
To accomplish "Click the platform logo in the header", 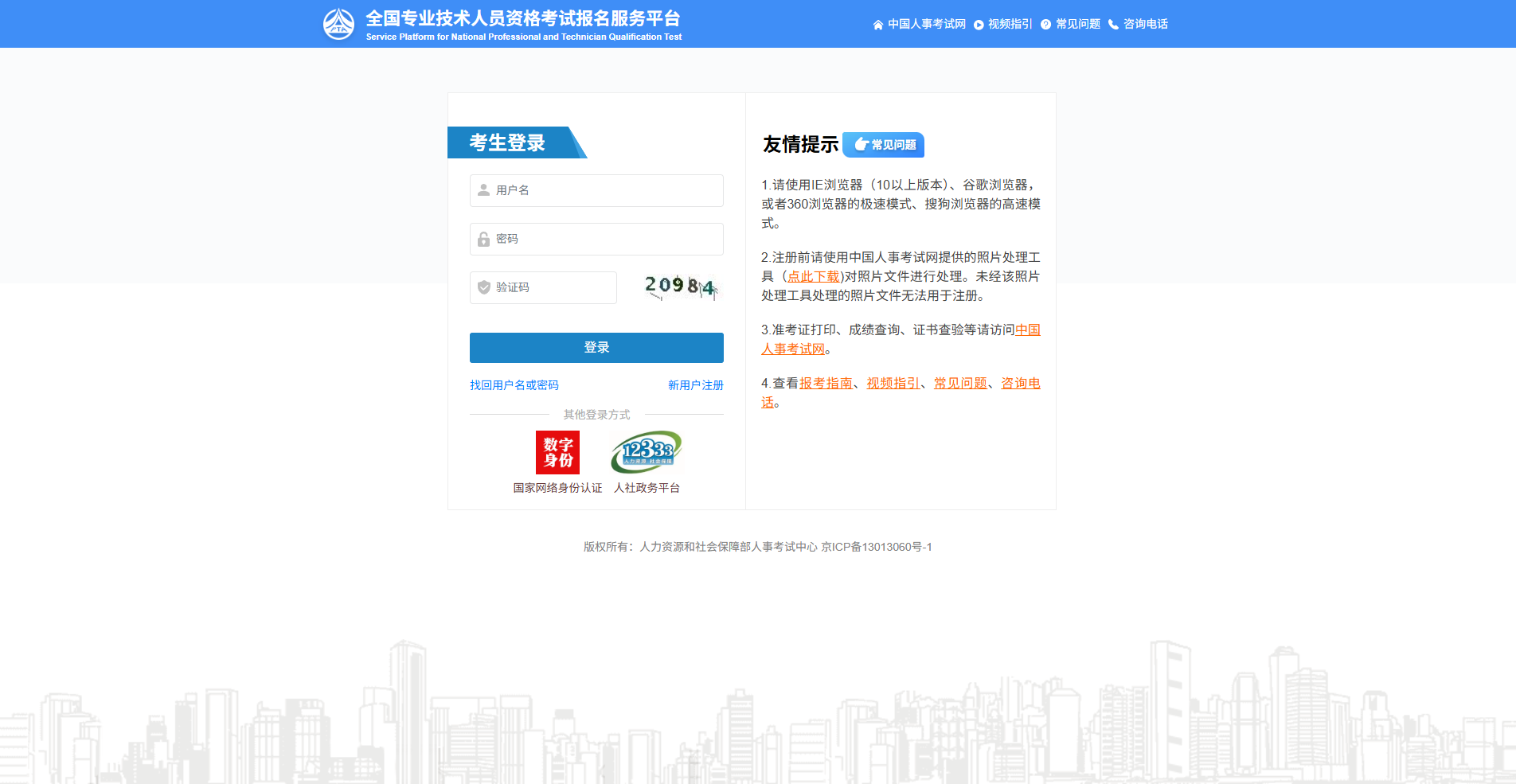I will coord(340,23).
